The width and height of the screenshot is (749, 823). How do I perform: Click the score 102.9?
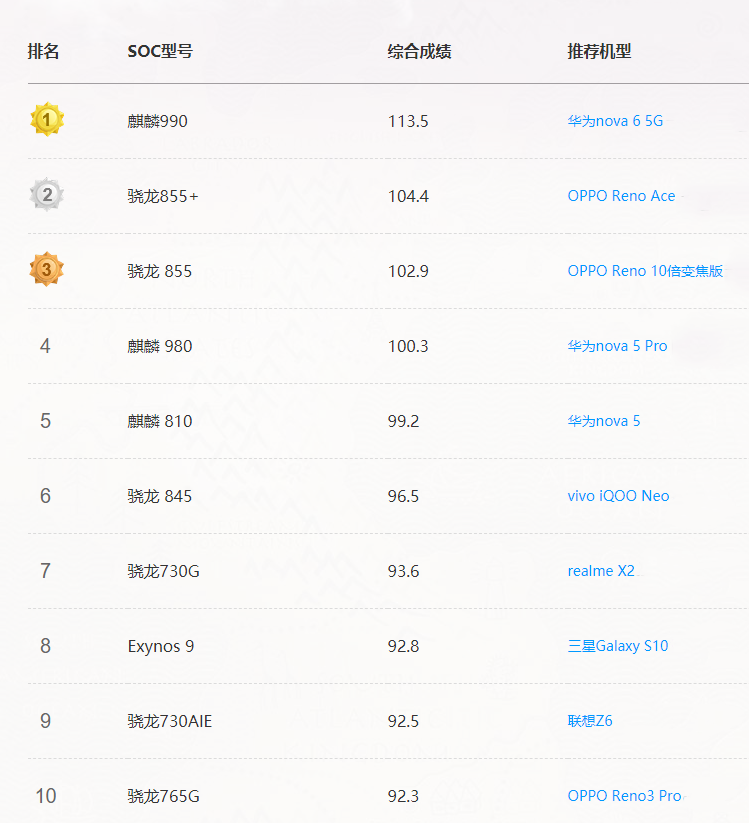(x=408, y=271)
